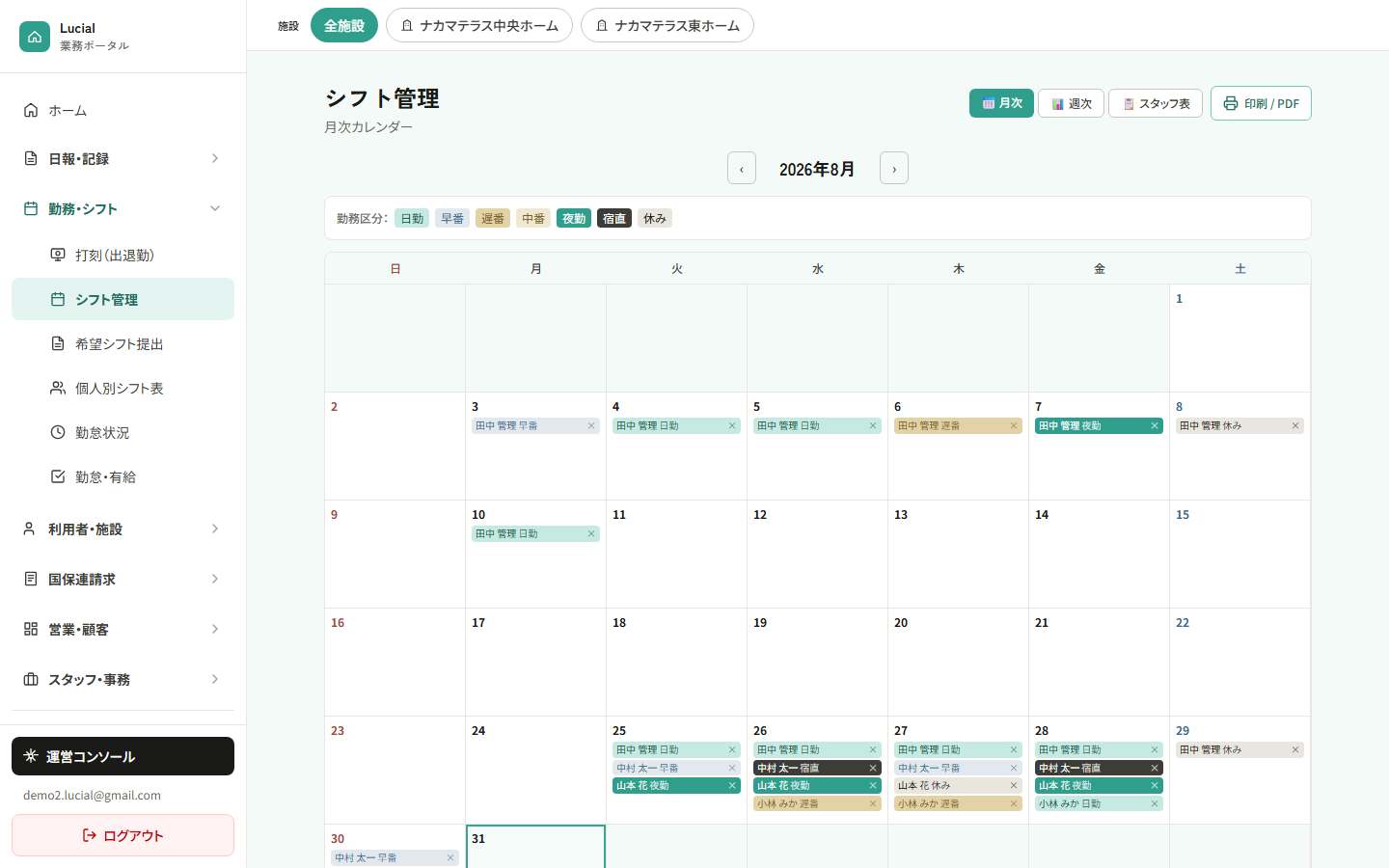The height and width of the screenshot is (868, 1389).
Task: Expand the 利用者・施設 sidebar section
Action: [123, 529]
